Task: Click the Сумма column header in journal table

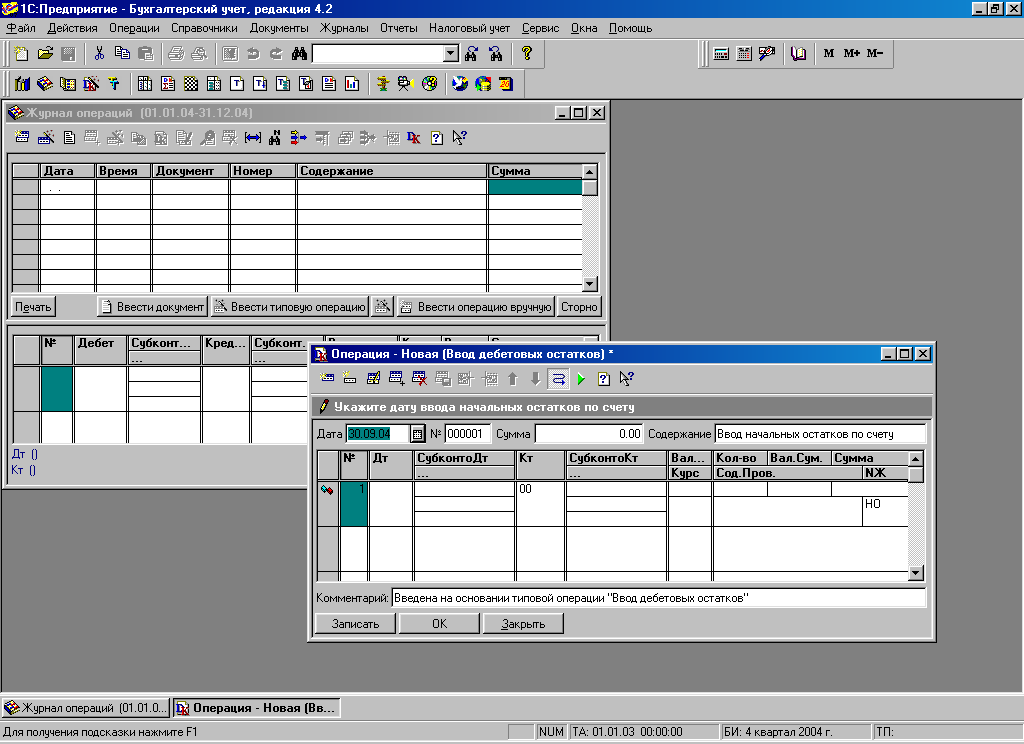Action: [535, 170]
